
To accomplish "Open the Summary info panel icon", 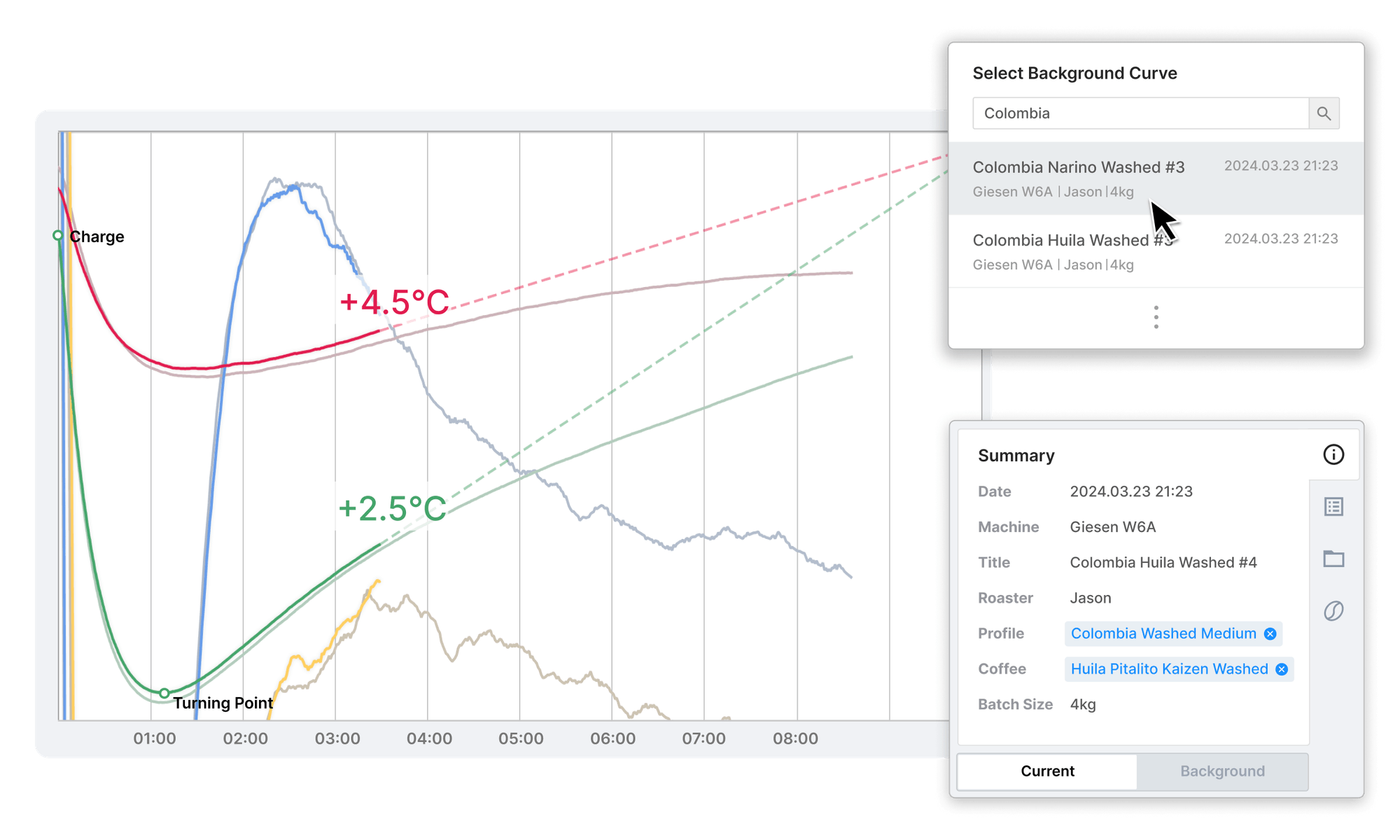I will pos(1334,455).
